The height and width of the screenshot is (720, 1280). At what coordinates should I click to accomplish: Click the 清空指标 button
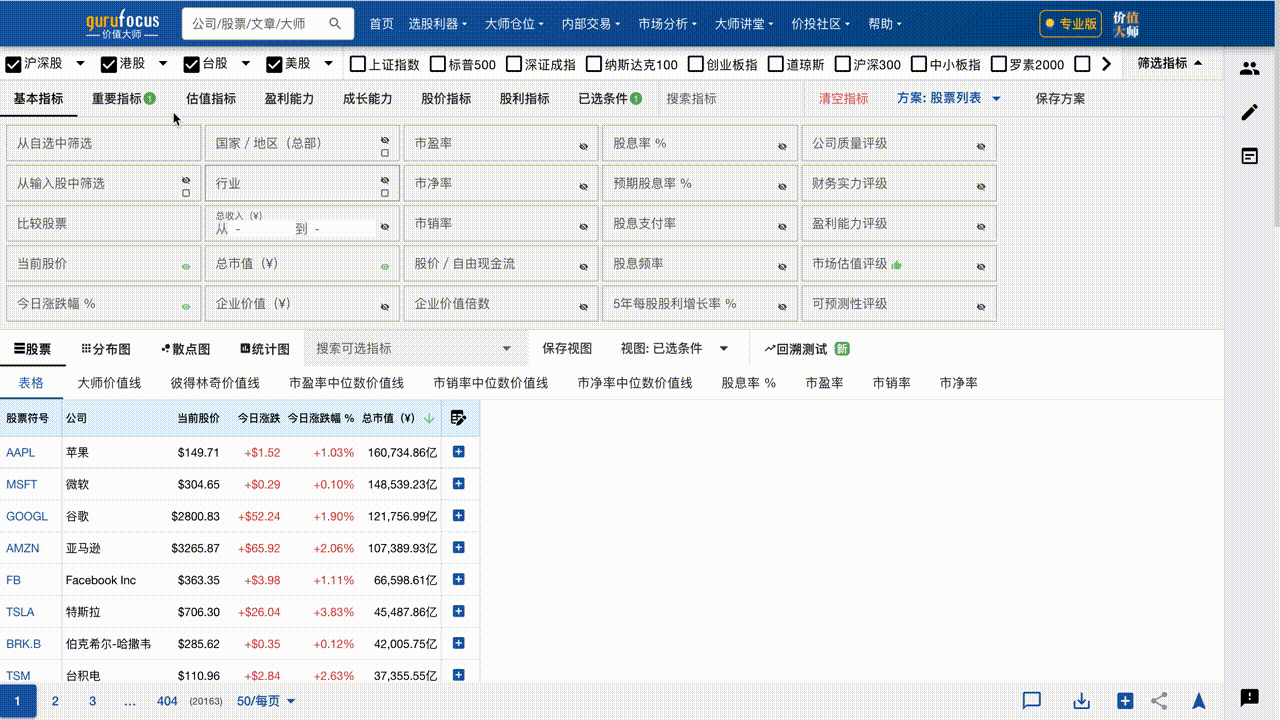coord(844,99)
